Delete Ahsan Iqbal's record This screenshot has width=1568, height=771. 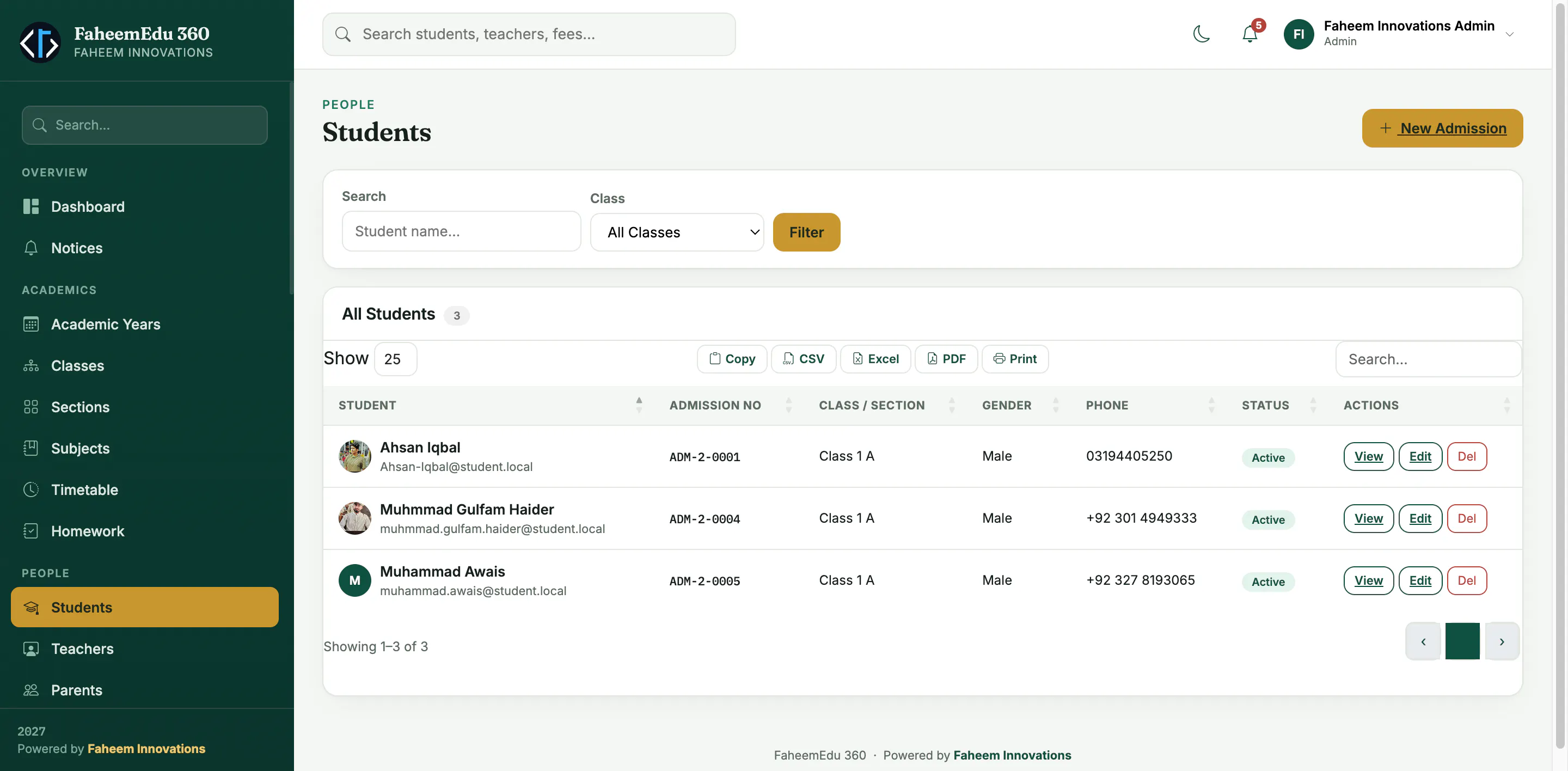pyautogui.click(x=1466, y=456)
